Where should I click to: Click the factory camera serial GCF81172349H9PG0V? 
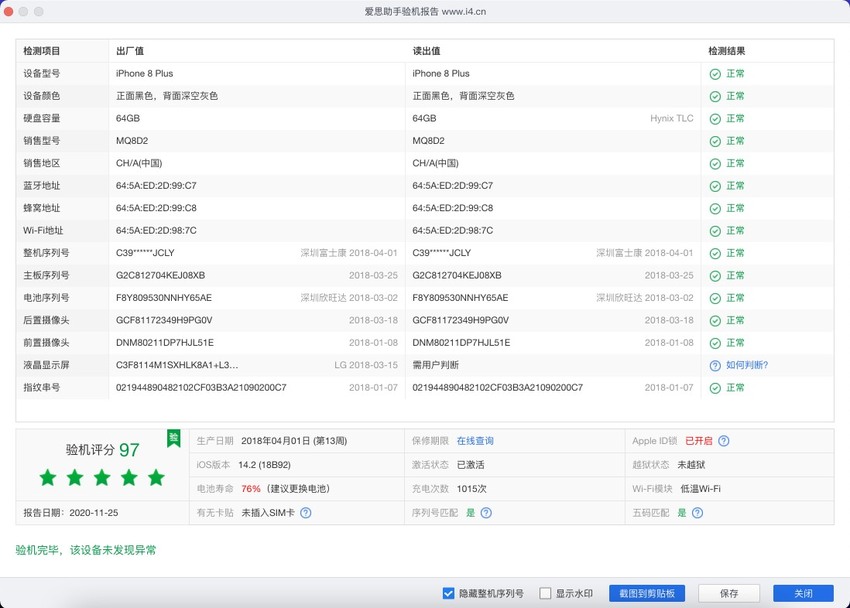(x=164, y=320)
